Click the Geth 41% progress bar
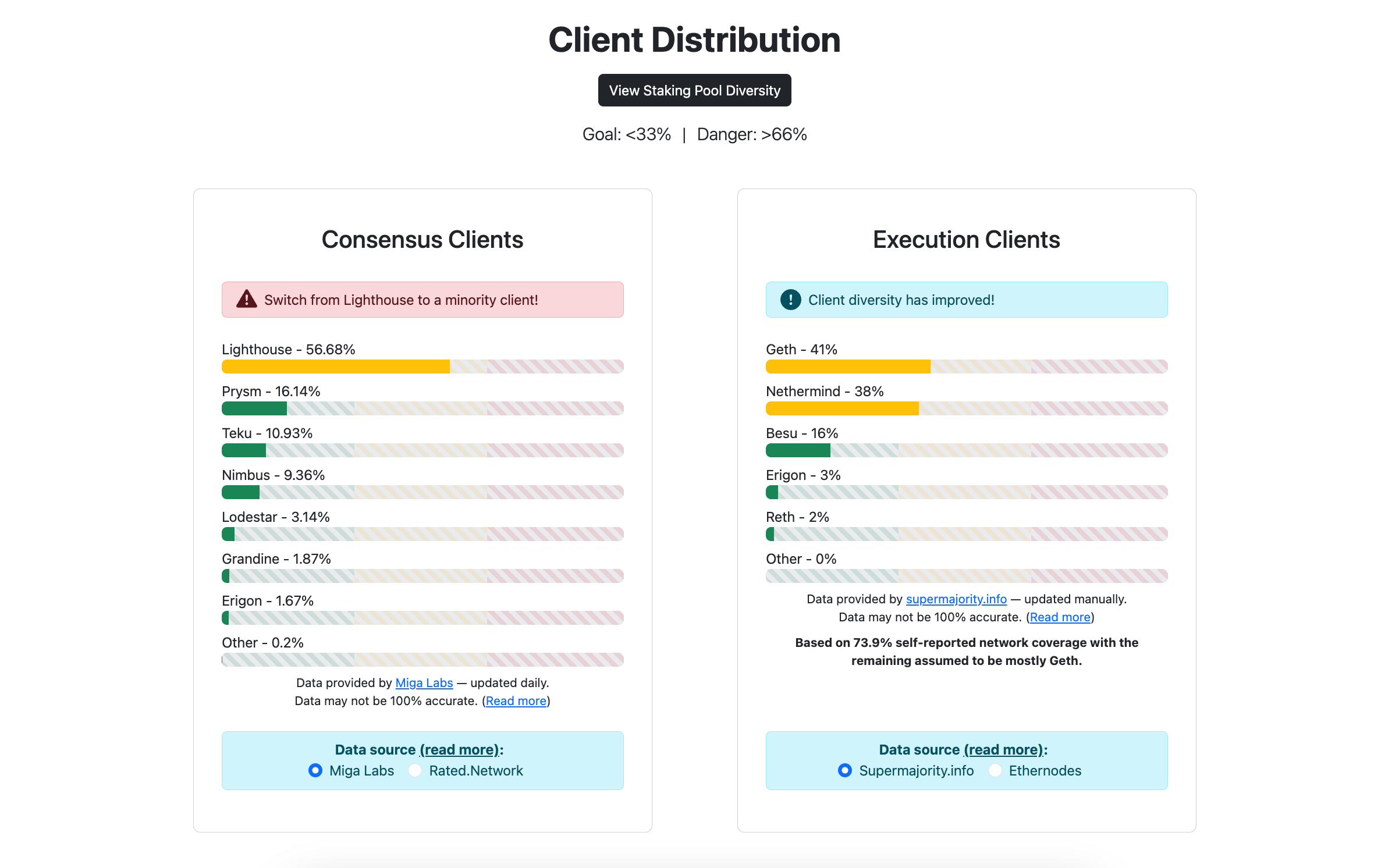Viewport: 1399px width, 868px height. point(967,366)
